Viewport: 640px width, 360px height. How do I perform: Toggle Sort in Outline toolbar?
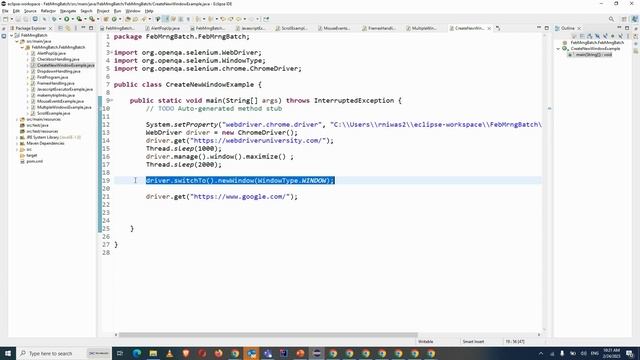589,36
